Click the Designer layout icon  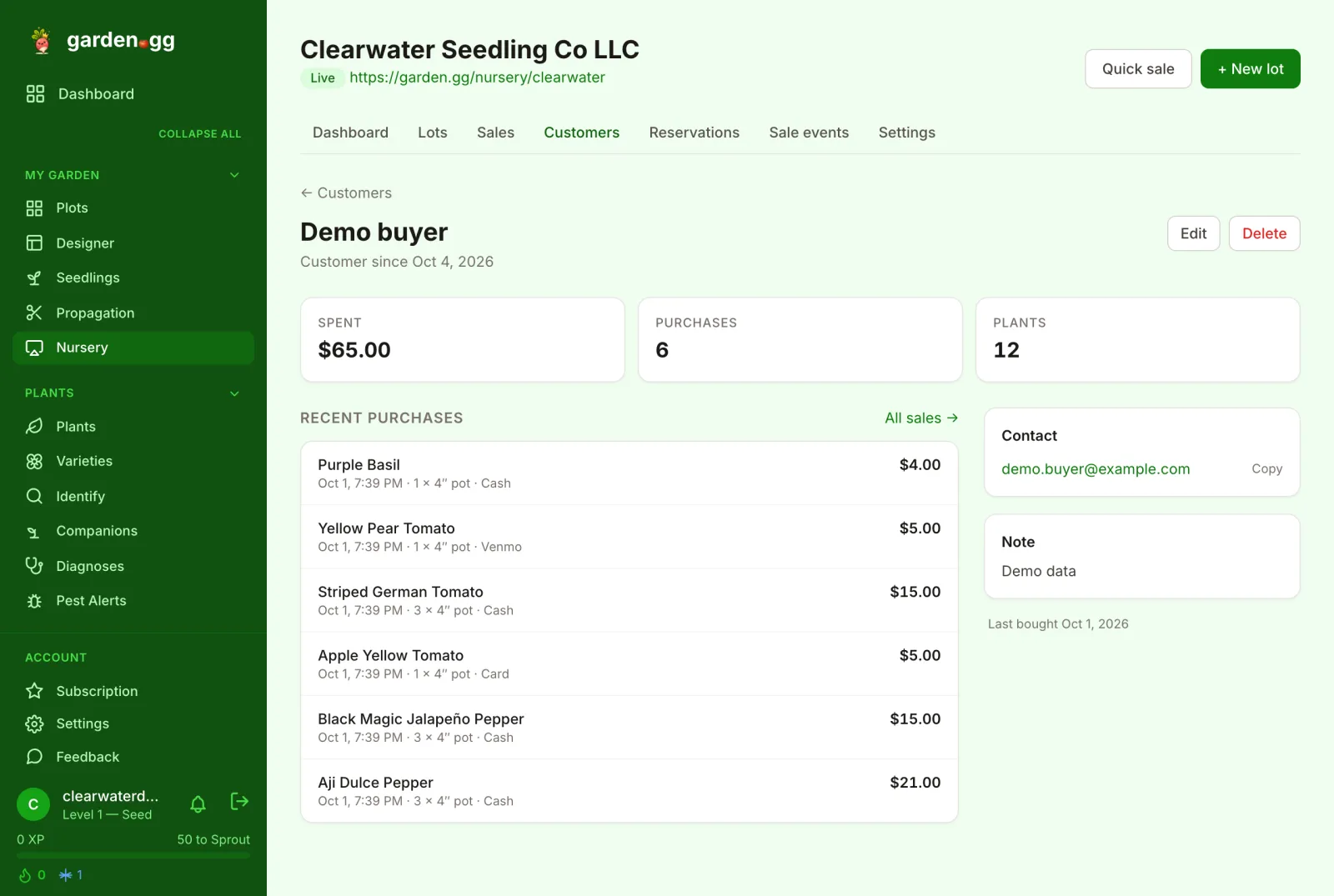34,243
